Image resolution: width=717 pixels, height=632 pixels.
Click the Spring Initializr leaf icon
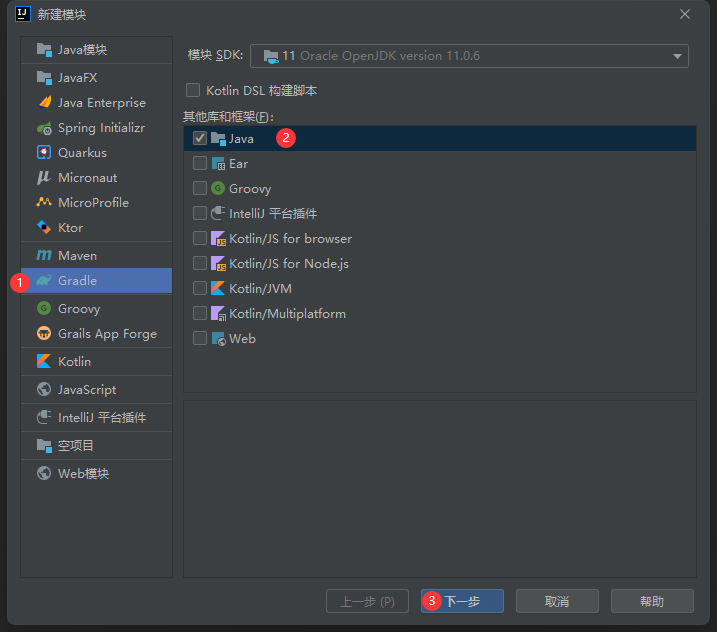pyautogui.click(x=44, y=128)
